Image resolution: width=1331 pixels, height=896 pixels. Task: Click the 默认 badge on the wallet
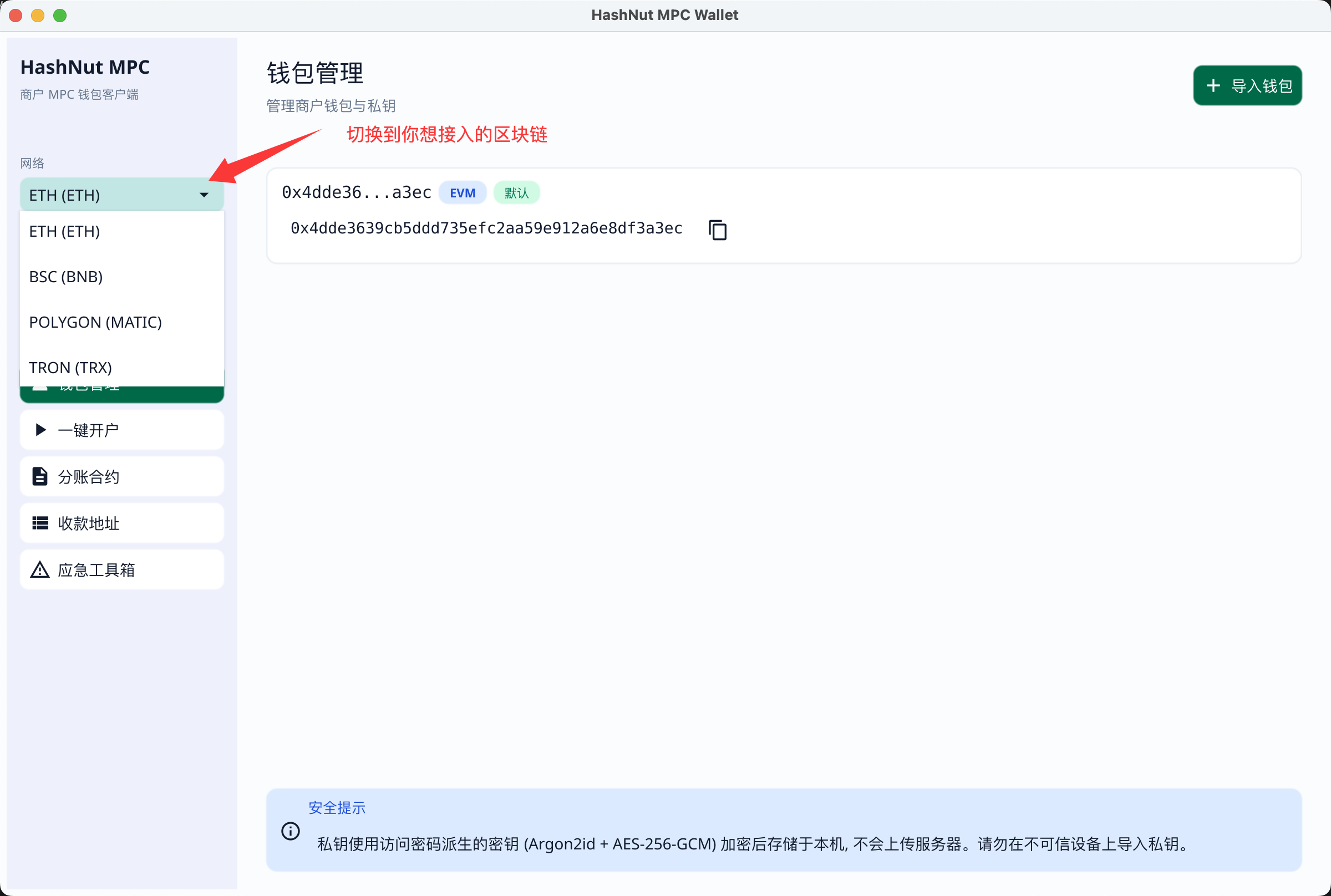(517, 193)
